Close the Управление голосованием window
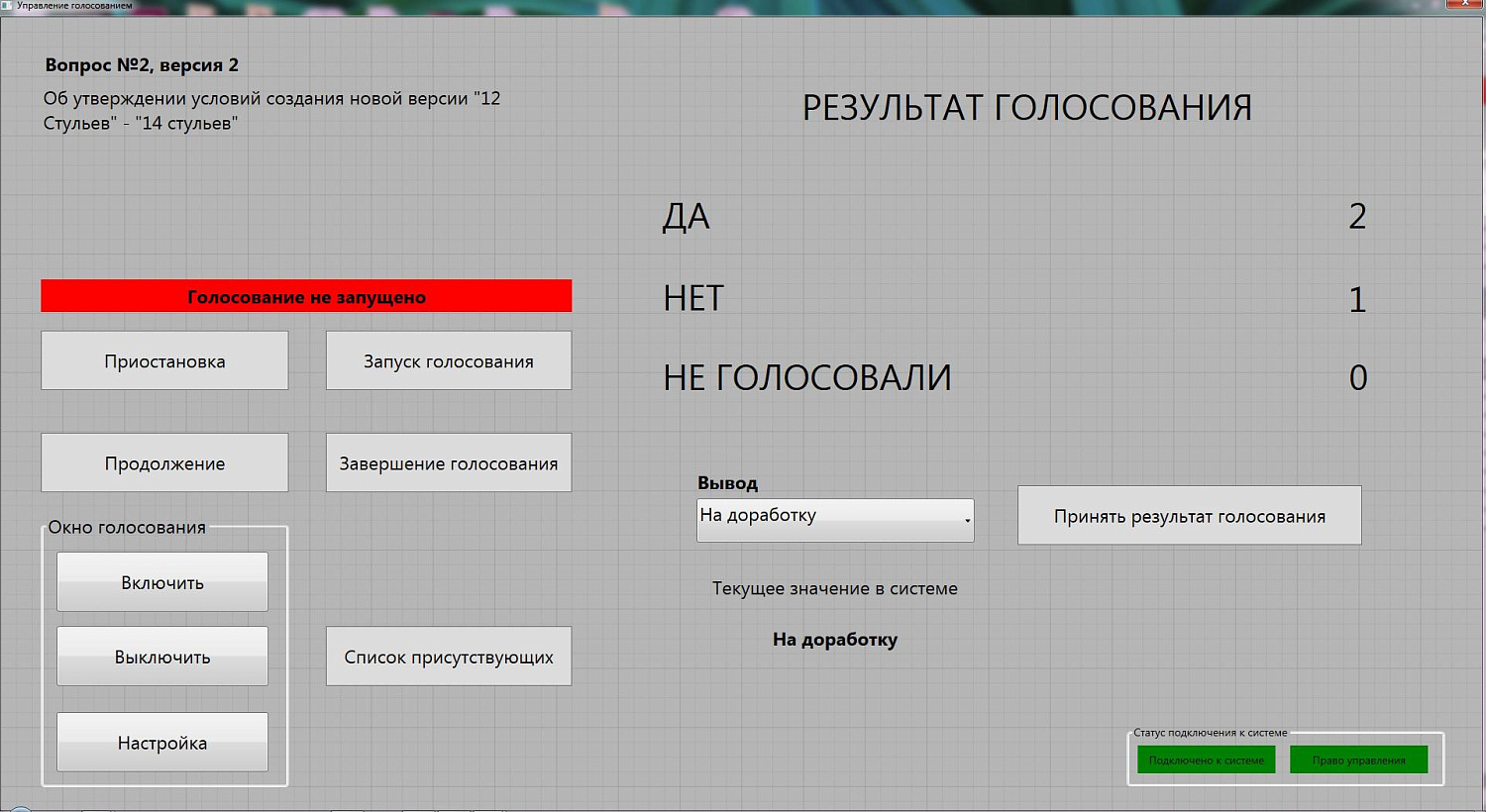 (1464, 4)
